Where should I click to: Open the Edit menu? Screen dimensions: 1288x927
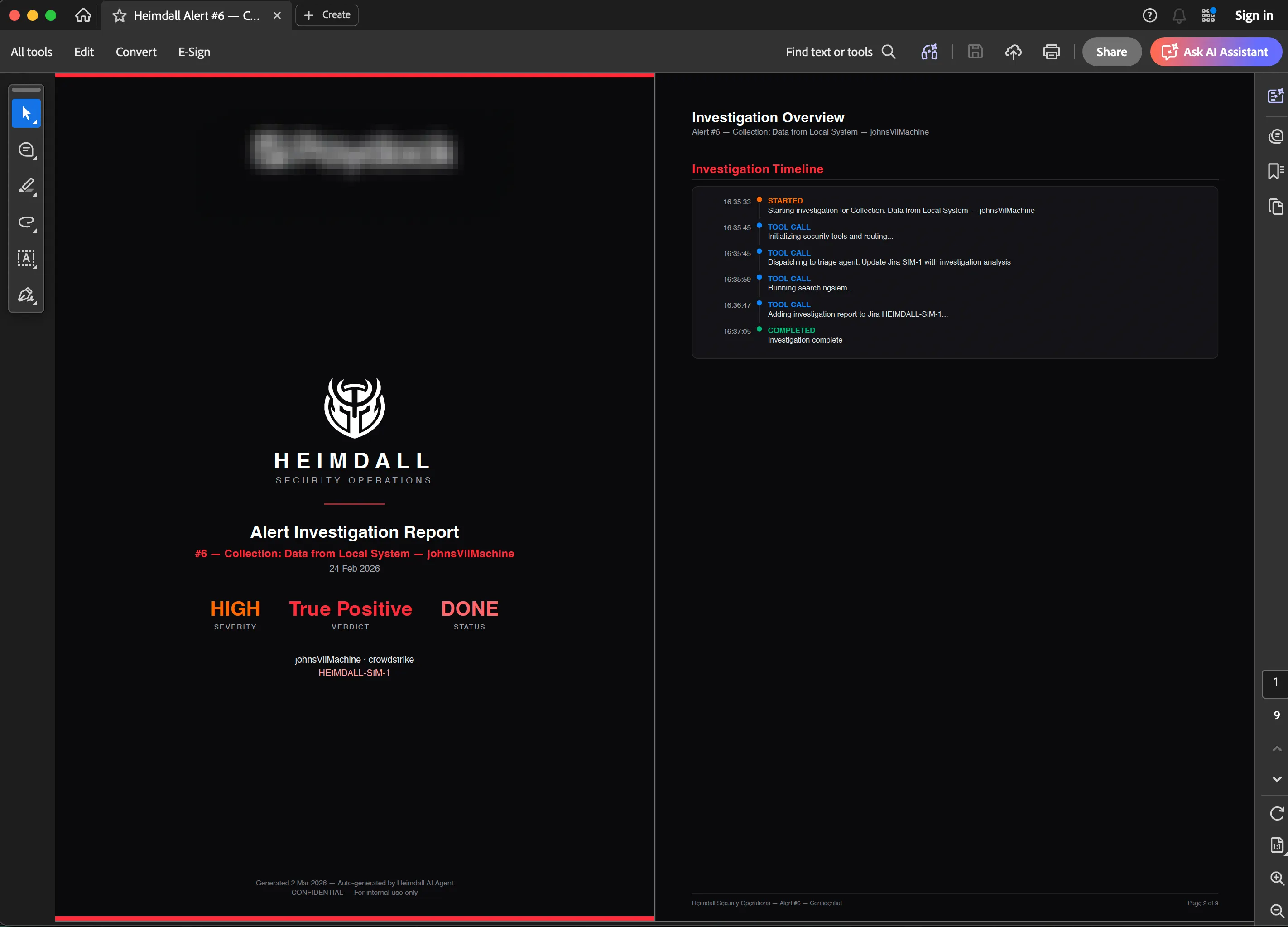point(84,52)
